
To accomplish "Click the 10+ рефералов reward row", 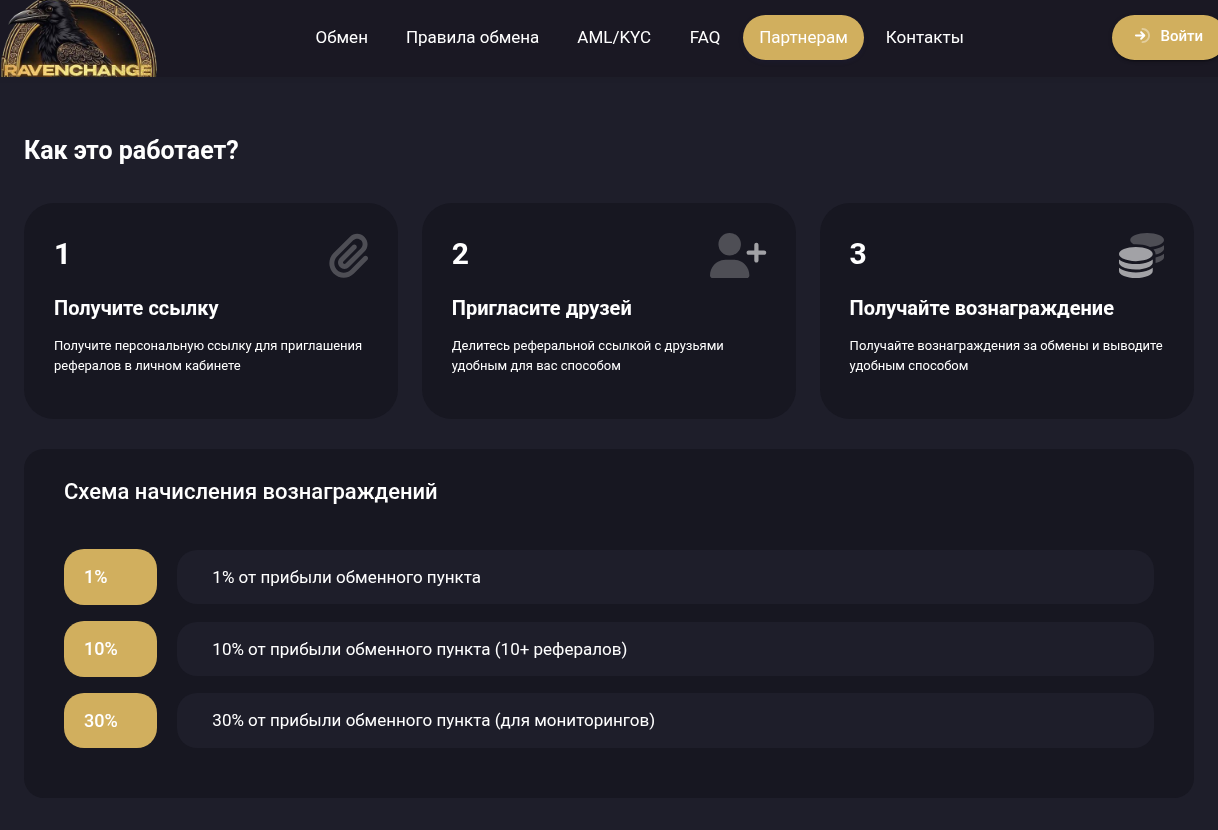I will pyautogui.click(x=665, y=649).
